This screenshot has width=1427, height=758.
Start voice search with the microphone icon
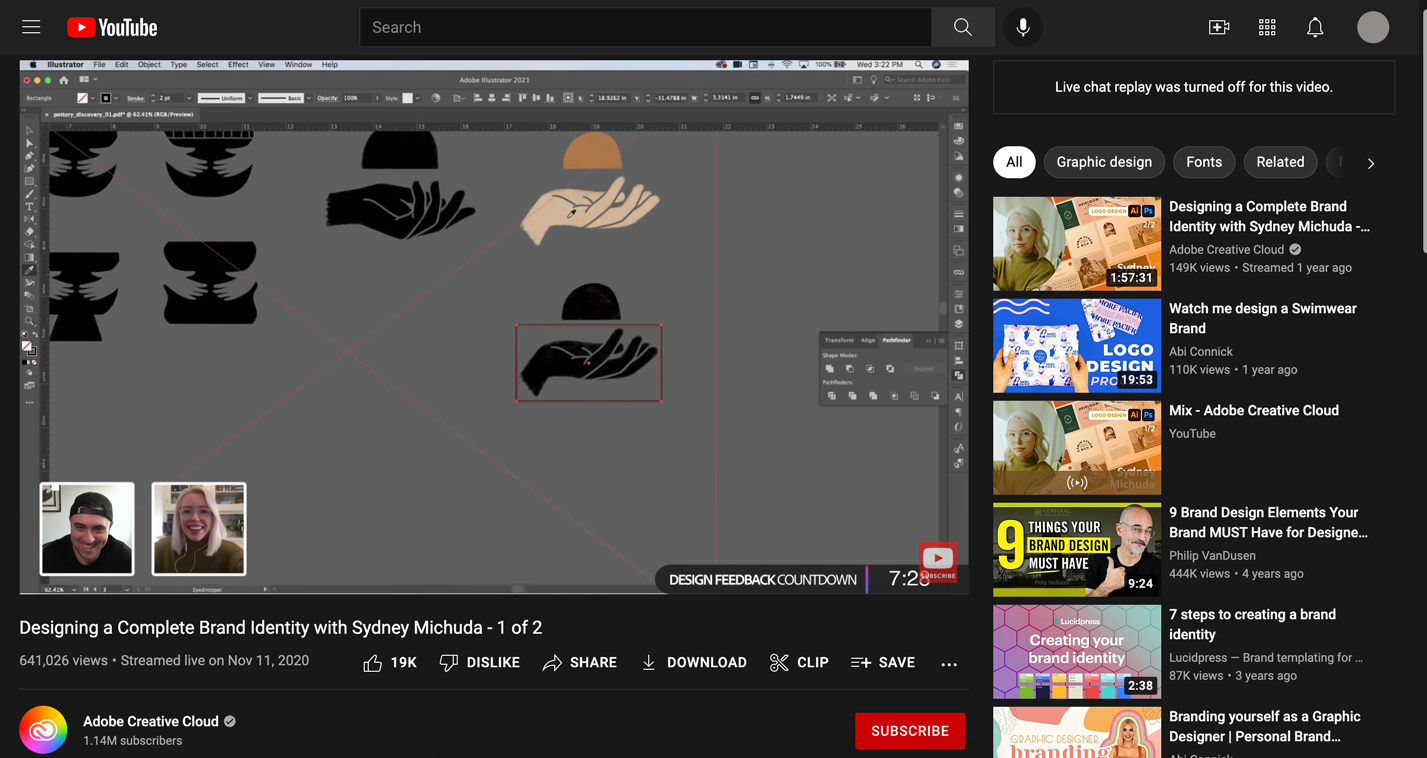click(1023, 27)
